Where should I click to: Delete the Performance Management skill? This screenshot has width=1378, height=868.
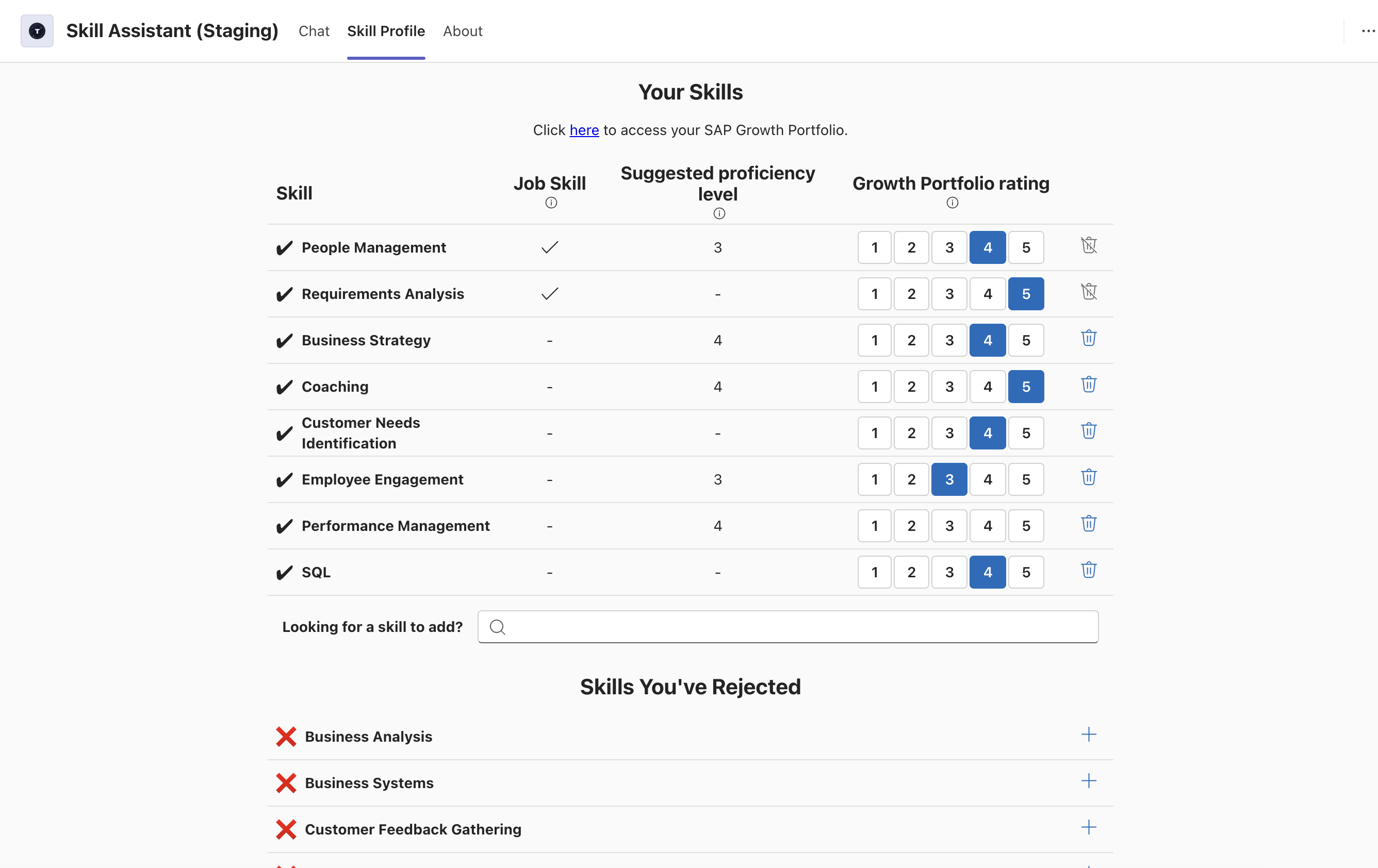[x=1089, y=524]
